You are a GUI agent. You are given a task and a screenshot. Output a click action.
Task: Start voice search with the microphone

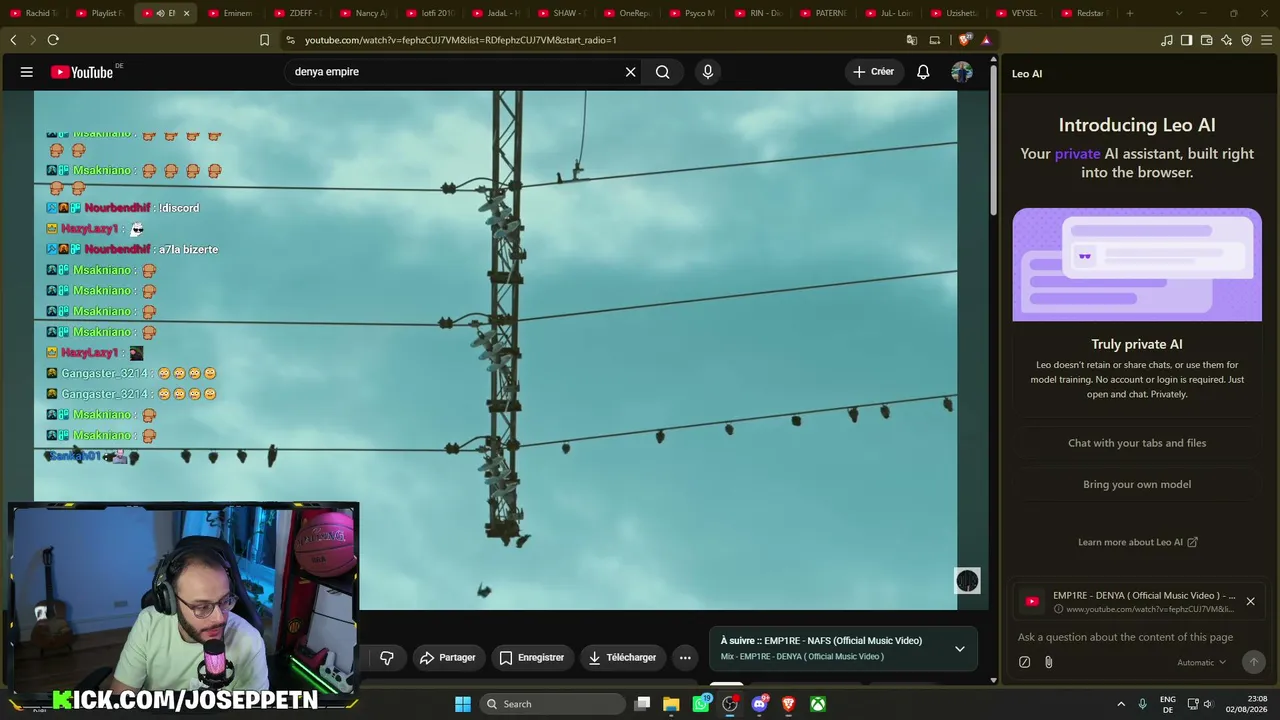[707, 72]
